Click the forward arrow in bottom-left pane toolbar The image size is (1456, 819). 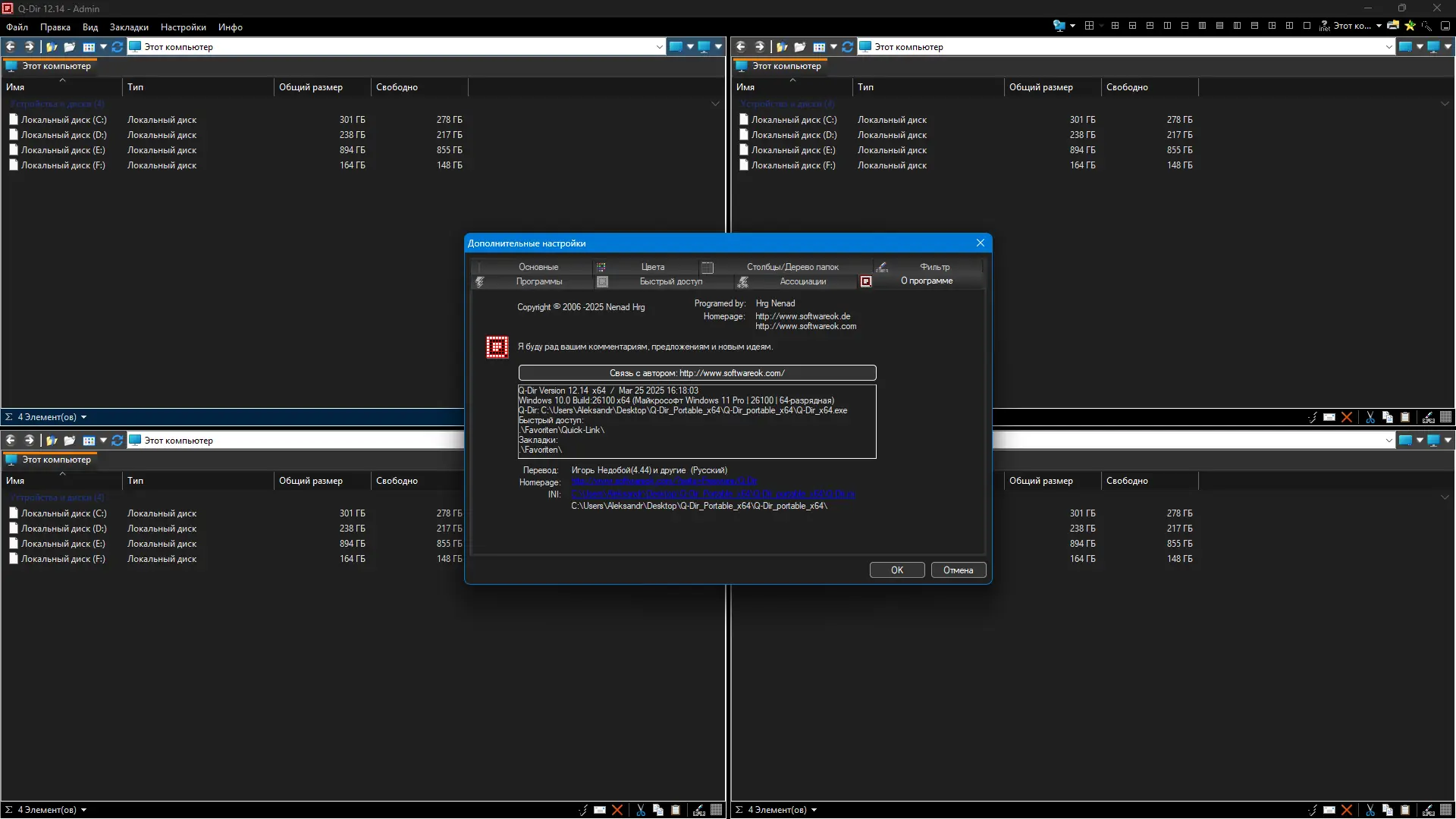pyautogui.click(x=29, y=441)
